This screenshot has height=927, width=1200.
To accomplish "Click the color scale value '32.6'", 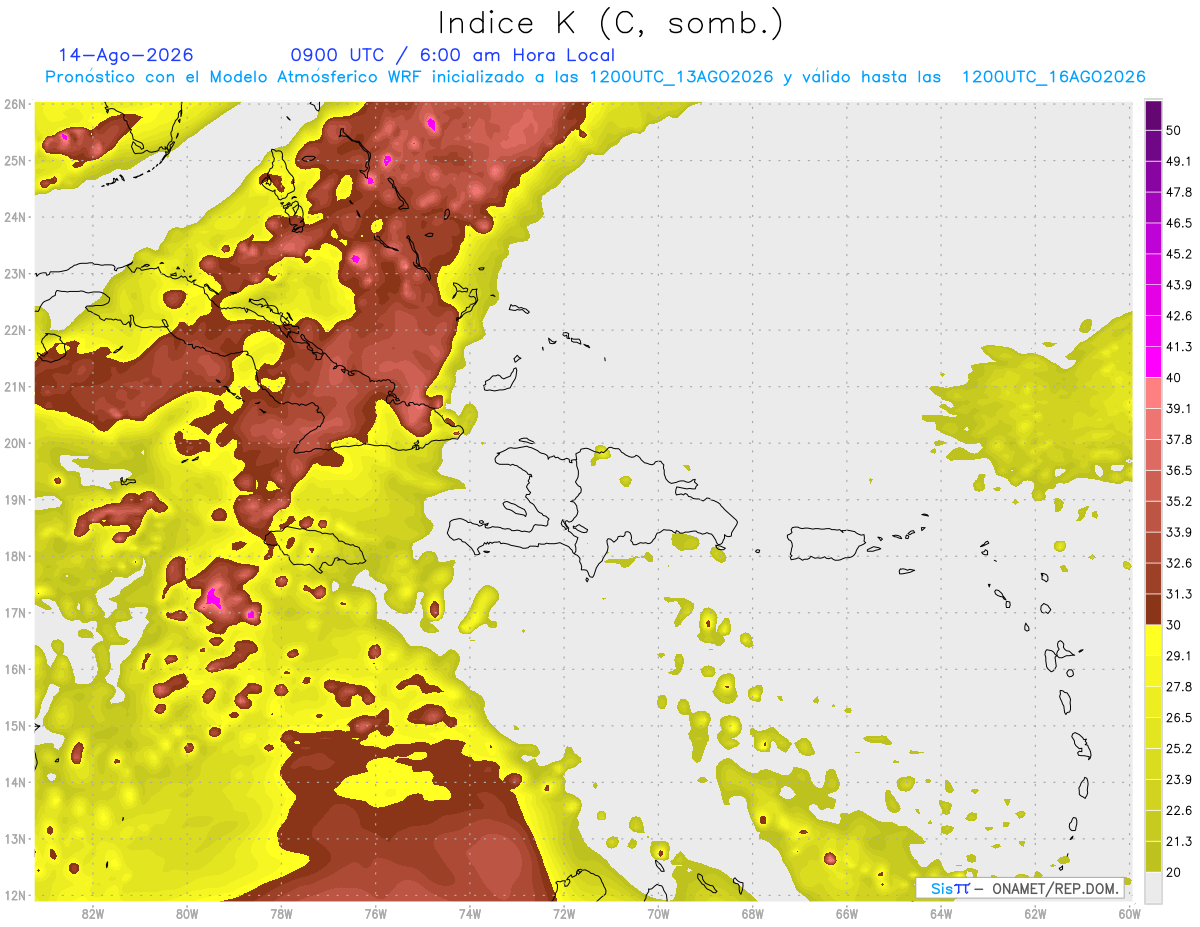I will coord(1180,563).
